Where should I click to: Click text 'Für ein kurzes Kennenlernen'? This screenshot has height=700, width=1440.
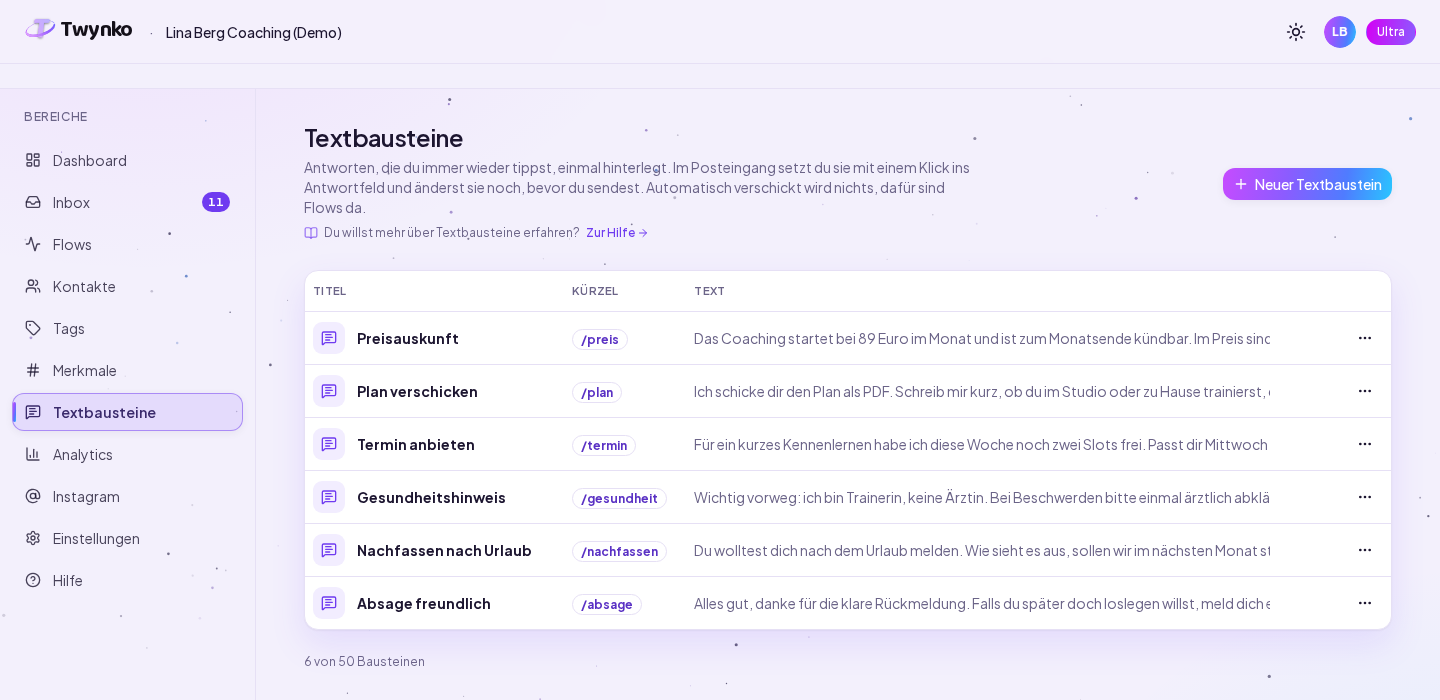tap(981, 444)
